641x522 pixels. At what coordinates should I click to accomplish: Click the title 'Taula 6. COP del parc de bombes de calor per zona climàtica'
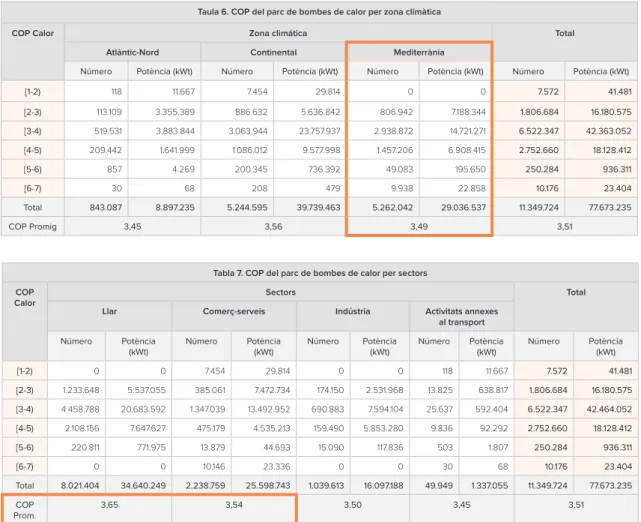point(319,12)
